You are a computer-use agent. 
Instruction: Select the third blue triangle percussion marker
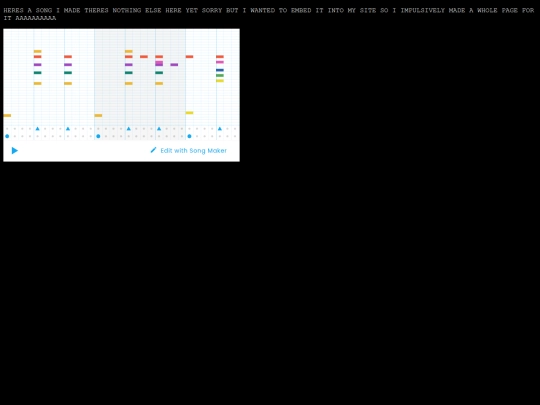pos(128,129)
